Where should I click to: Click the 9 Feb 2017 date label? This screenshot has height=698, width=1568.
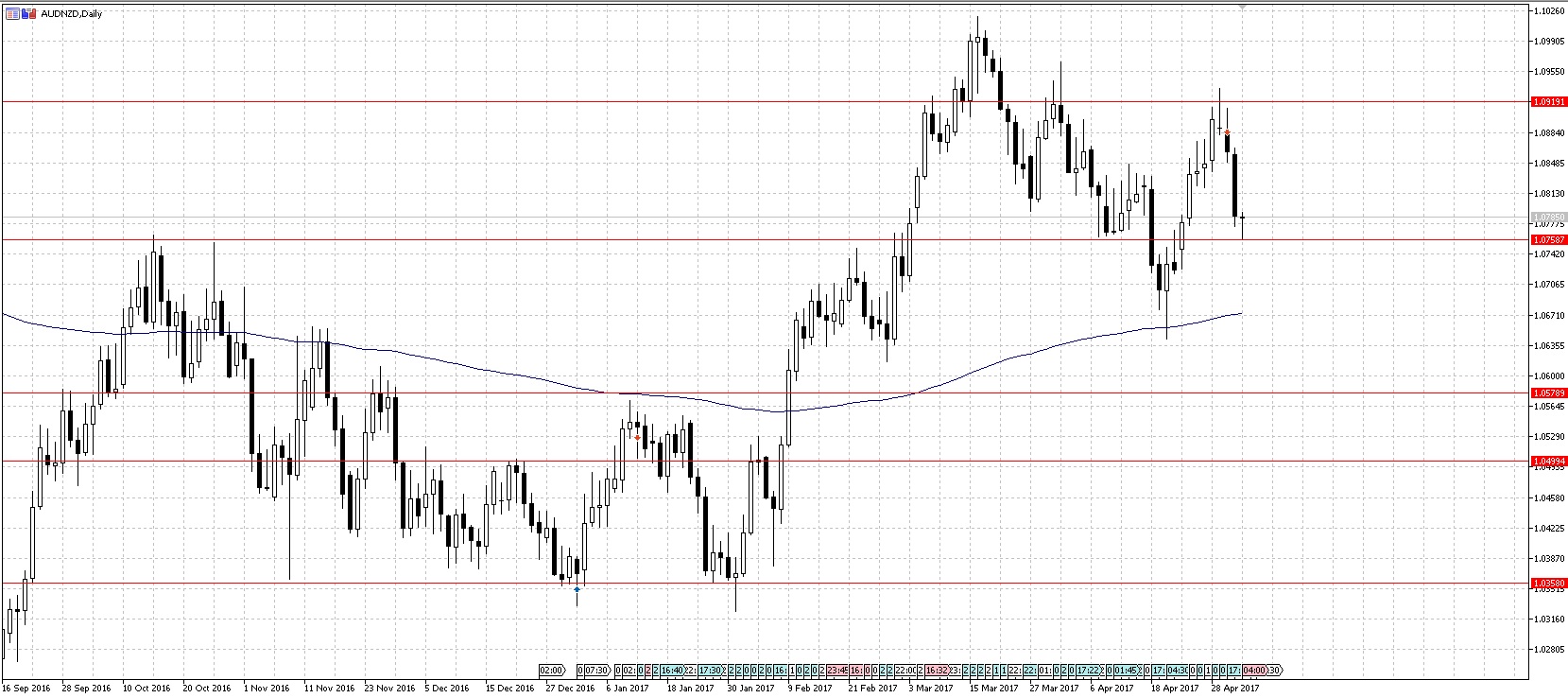[x=812, y=689]
